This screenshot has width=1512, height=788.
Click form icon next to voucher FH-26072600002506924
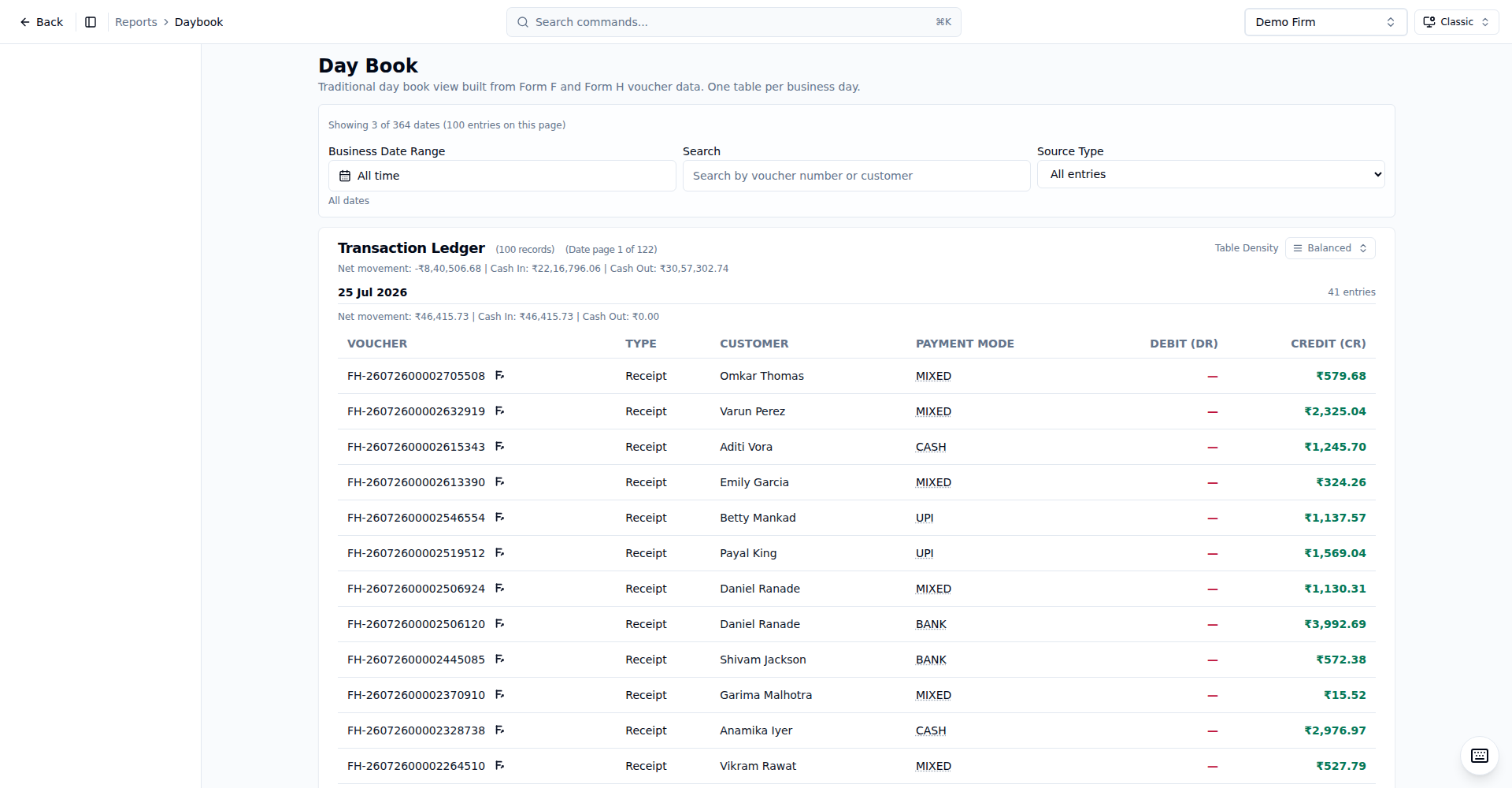(x=499, y=589)
